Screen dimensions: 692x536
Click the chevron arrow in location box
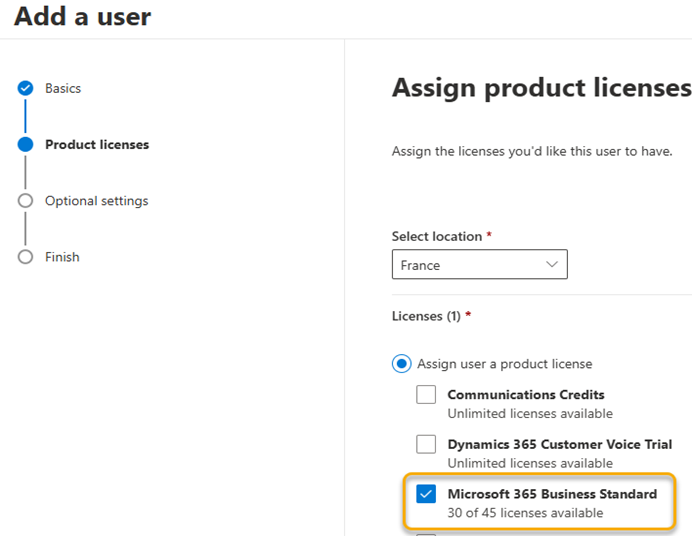coord(552,264)
